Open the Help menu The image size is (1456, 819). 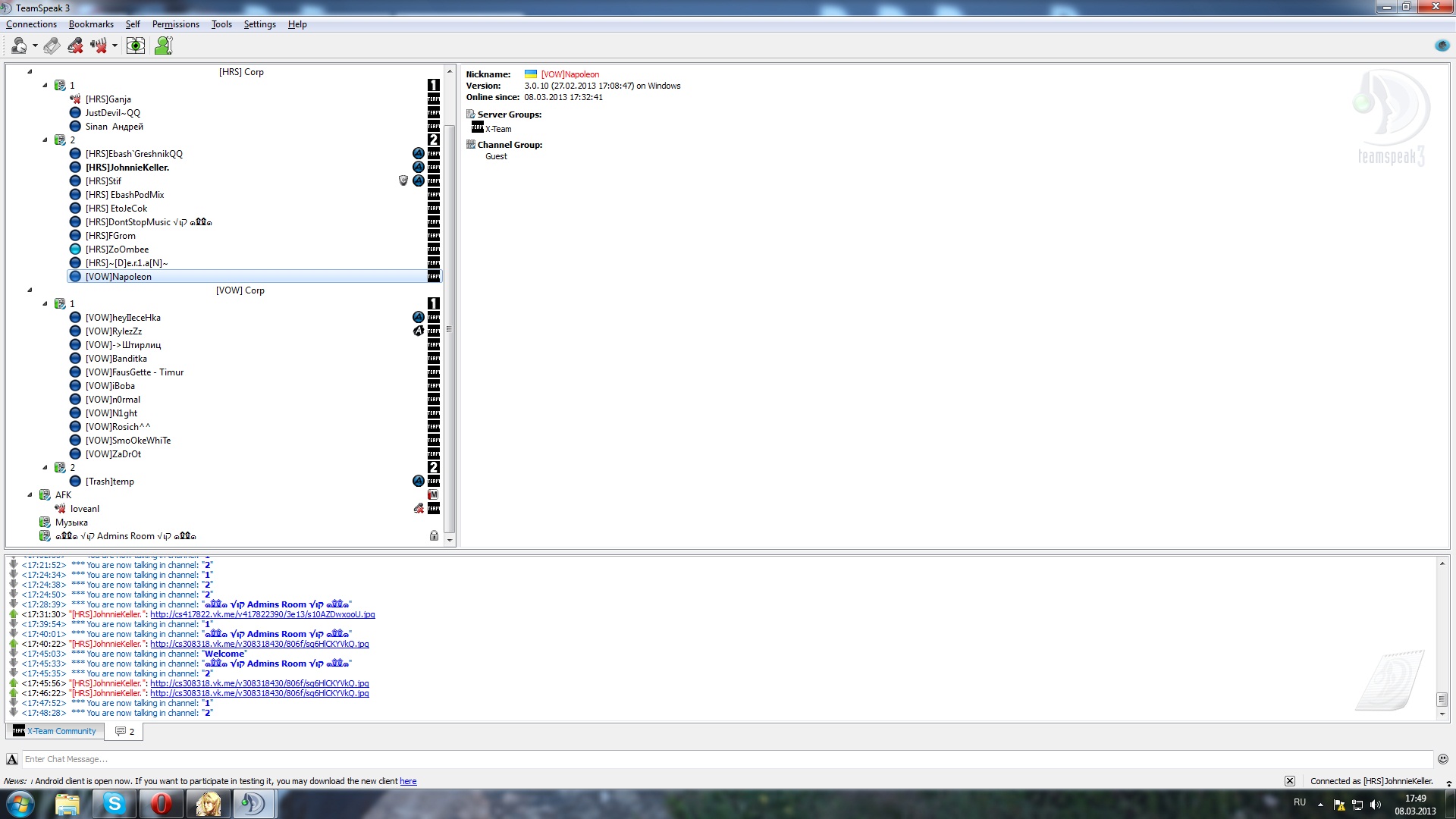click(297, 24)
